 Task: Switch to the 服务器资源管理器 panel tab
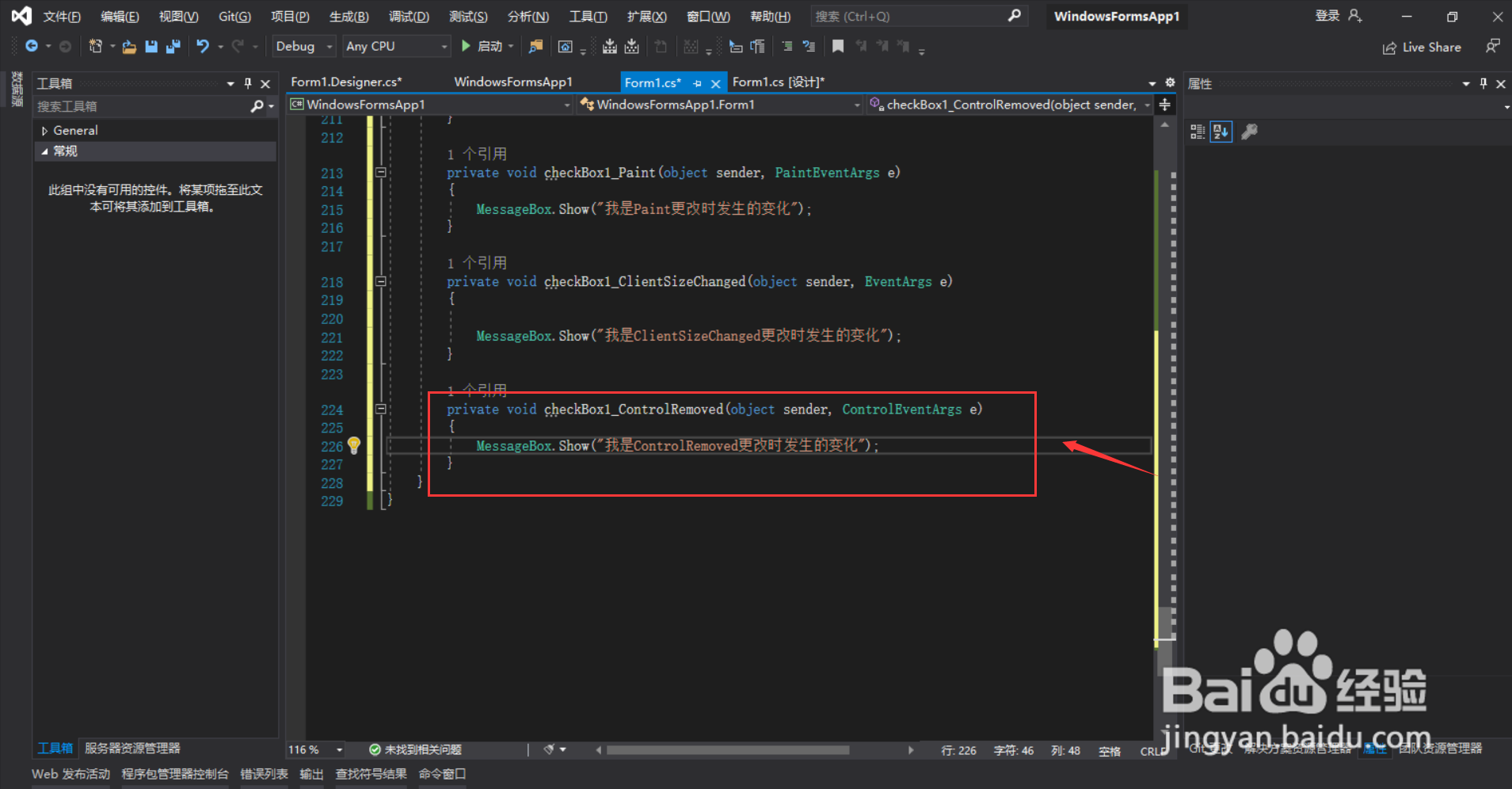pyautogui.click(x=132, y=748)
